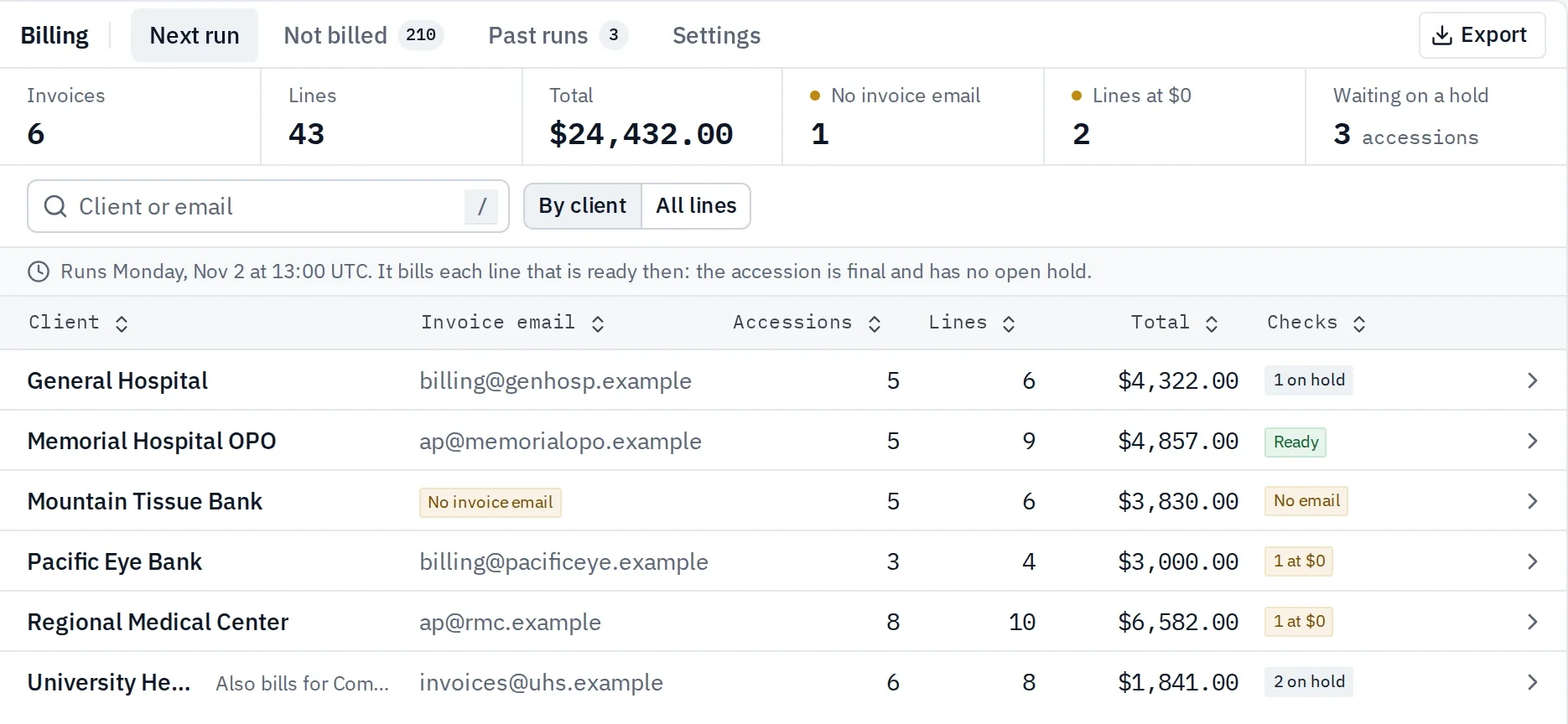Open Waiting on a hold stat card
The height and width of the screenshot is (724, 1568).
[x=1436, y=116]
